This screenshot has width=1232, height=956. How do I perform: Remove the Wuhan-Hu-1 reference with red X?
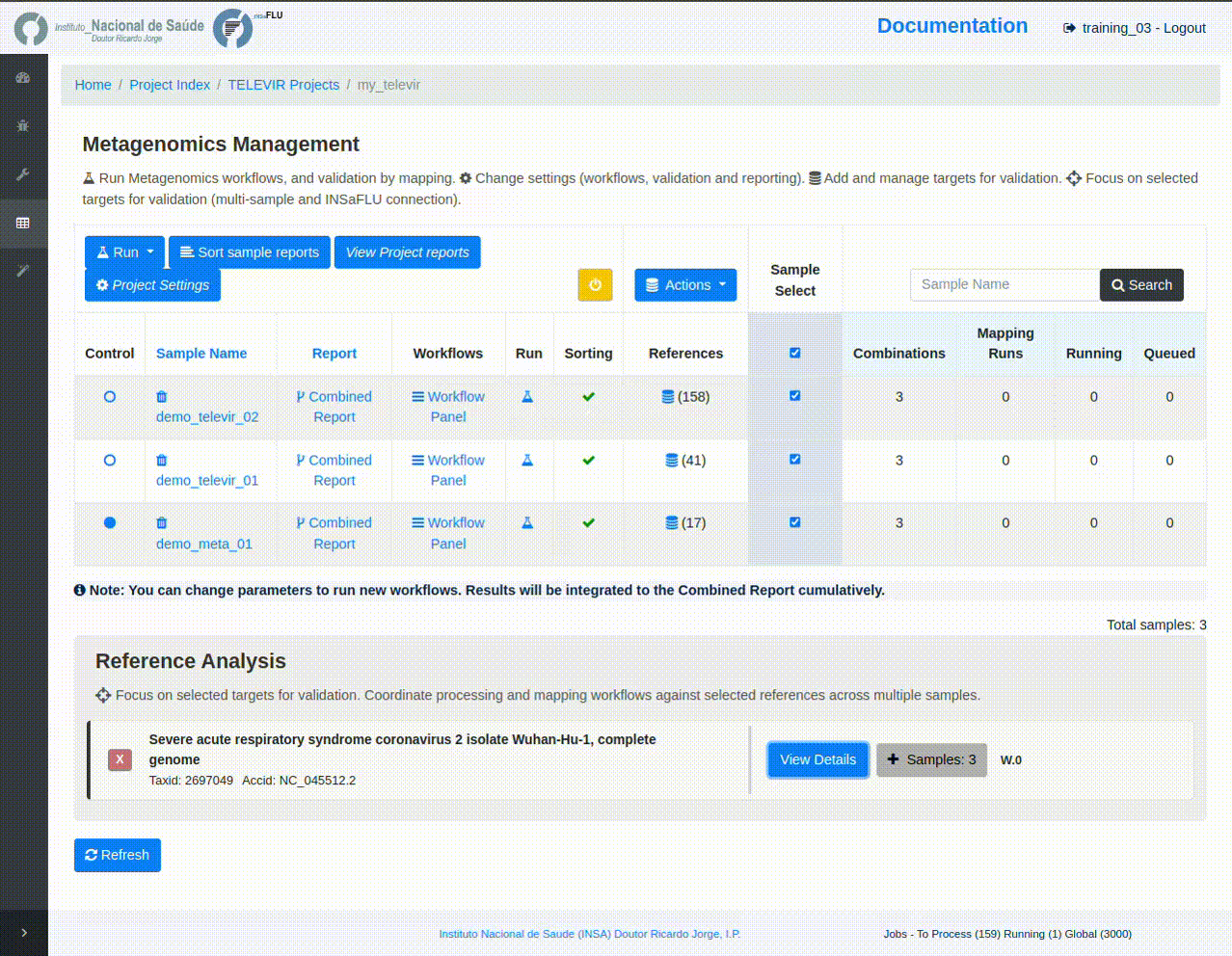(120, 759)
